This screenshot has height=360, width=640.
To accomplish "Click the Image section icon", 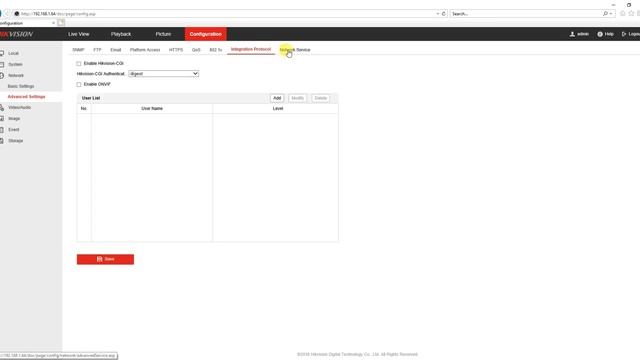I will [x=2, y=118].
